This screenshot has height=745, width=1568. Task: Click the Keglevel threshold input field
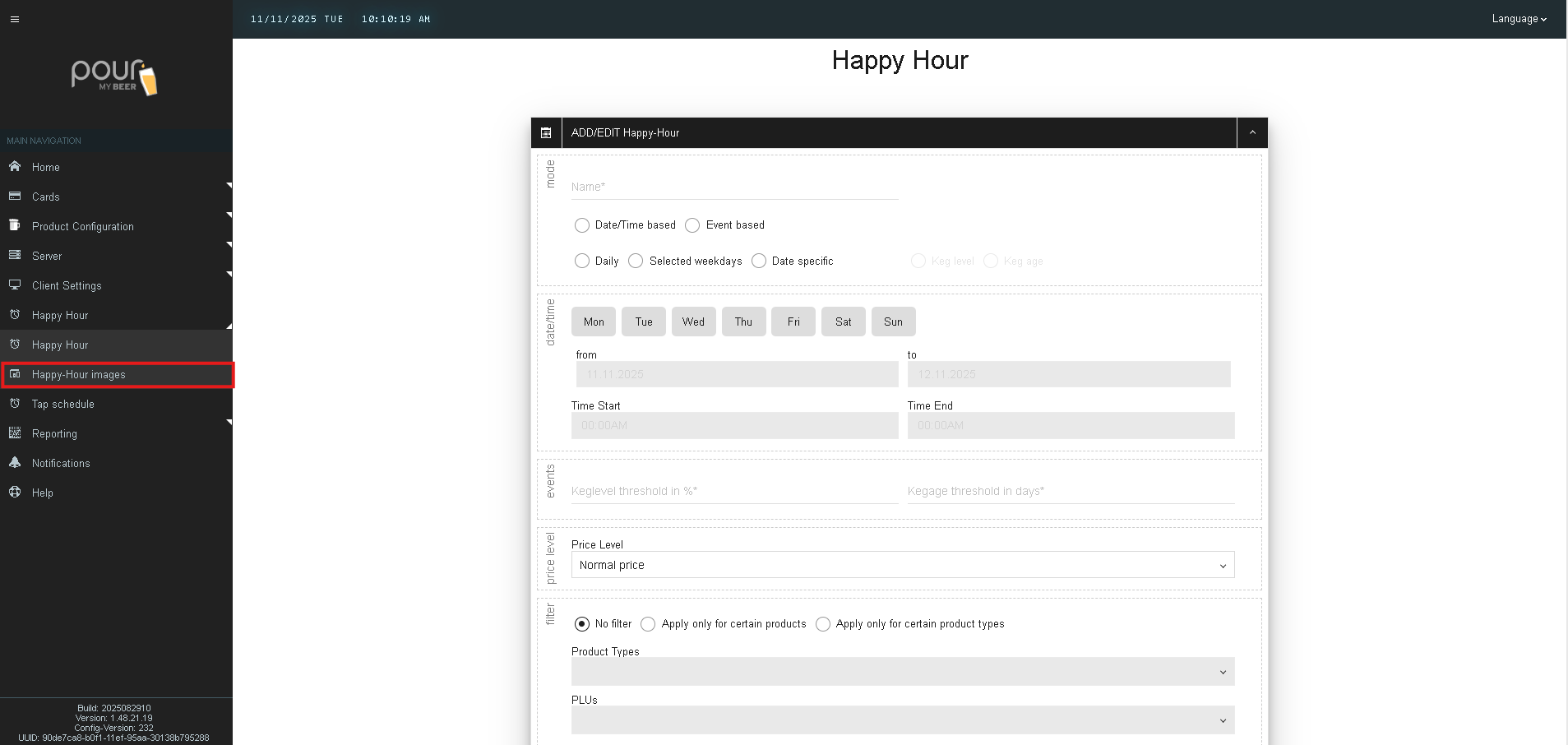coord(734,492)
